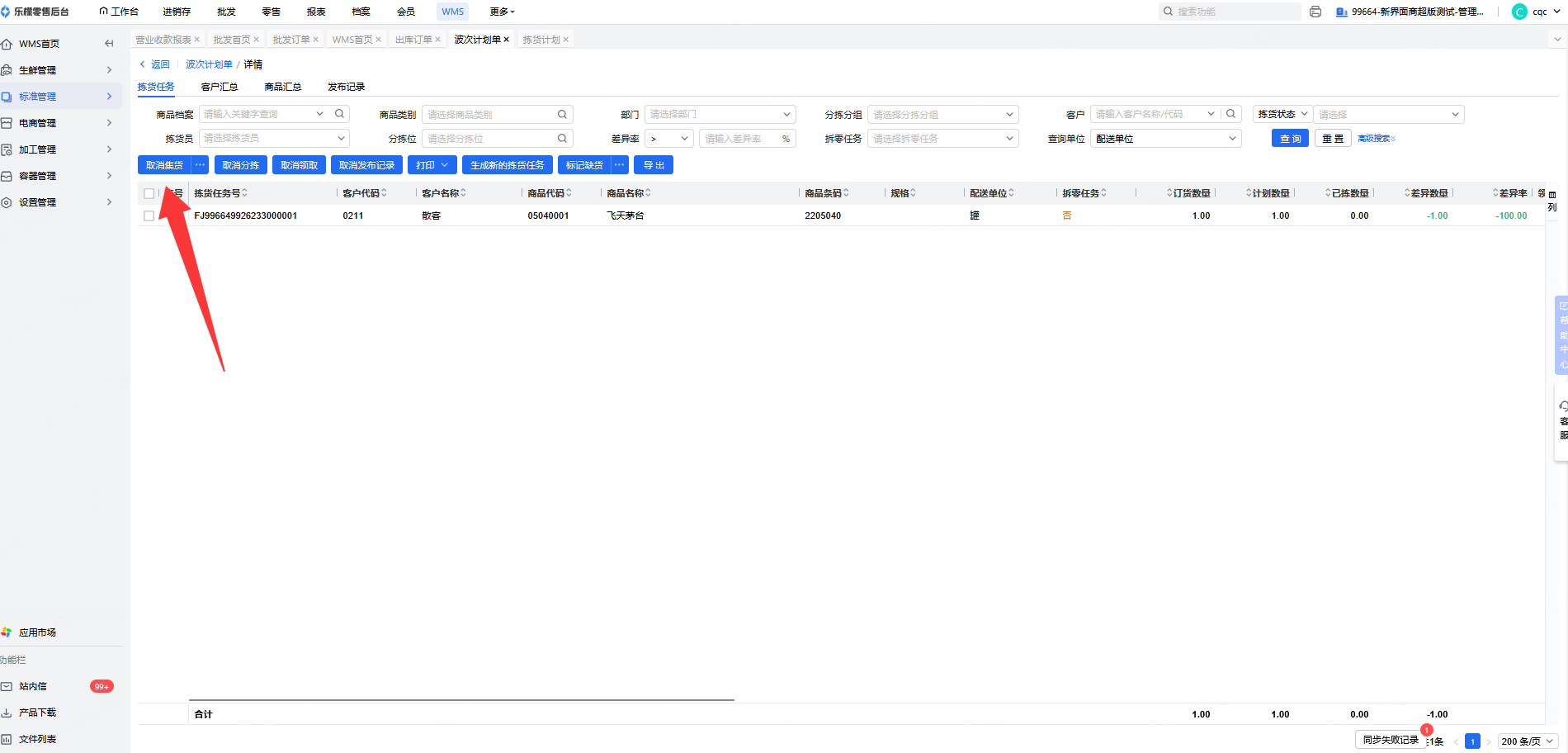
Task: Open 拣货员 dropdown
Action: pyautogui.click(x=274, y=139)
